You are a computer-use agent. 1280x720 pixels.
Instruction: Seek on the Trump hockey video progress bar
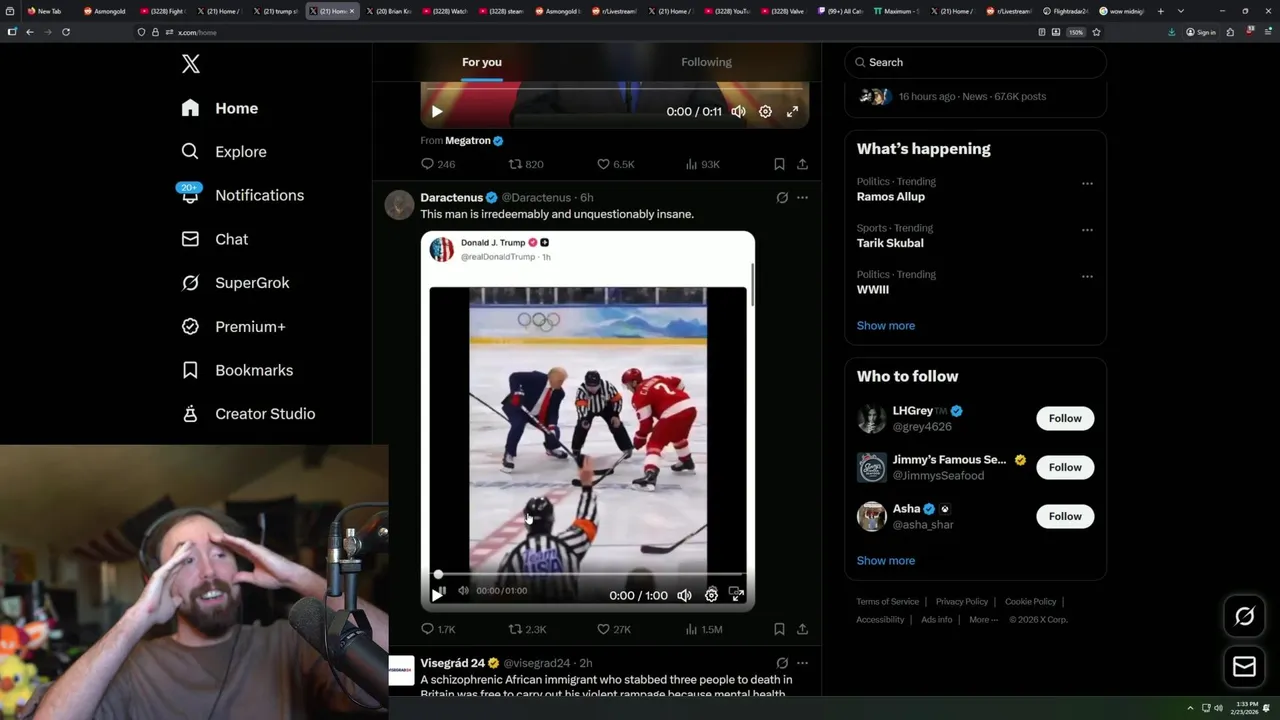592,575
